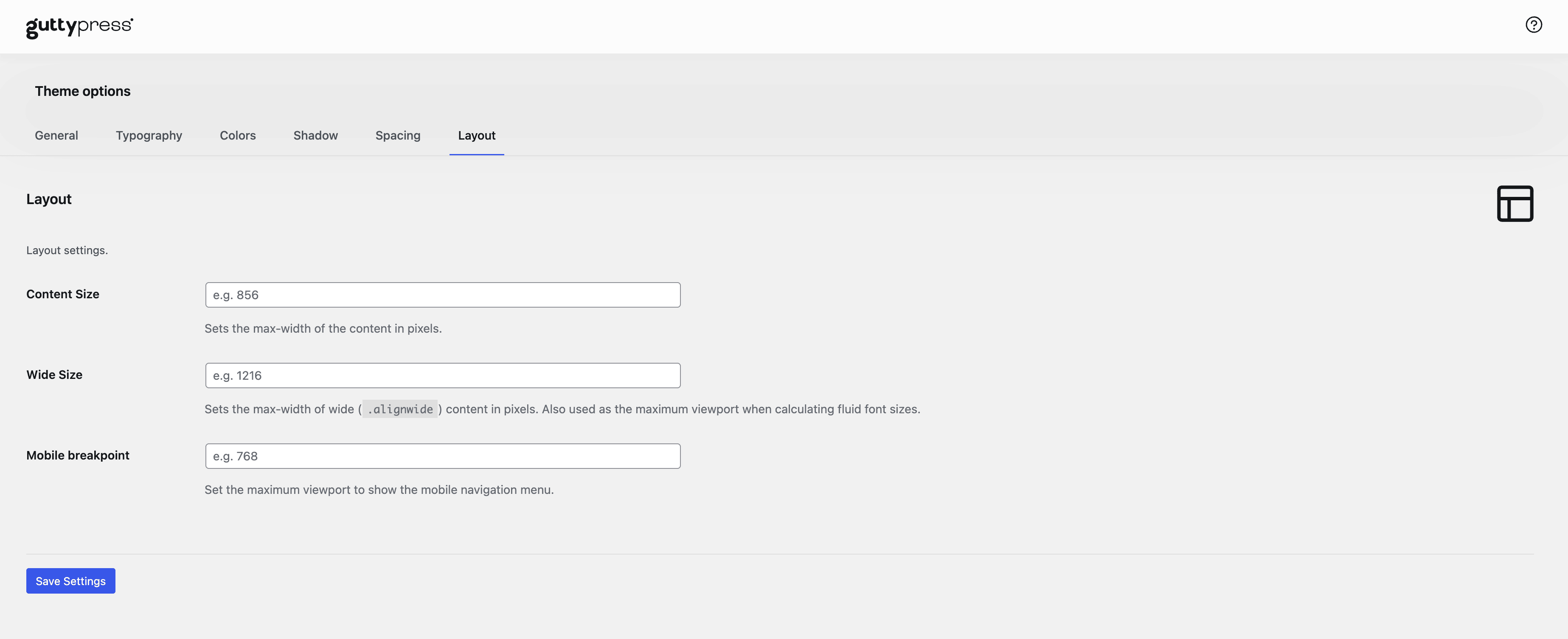Switch to the General tab
The height and width of the screenshot is (639, 1568).
pyautogui.click(x=56, y=135)
